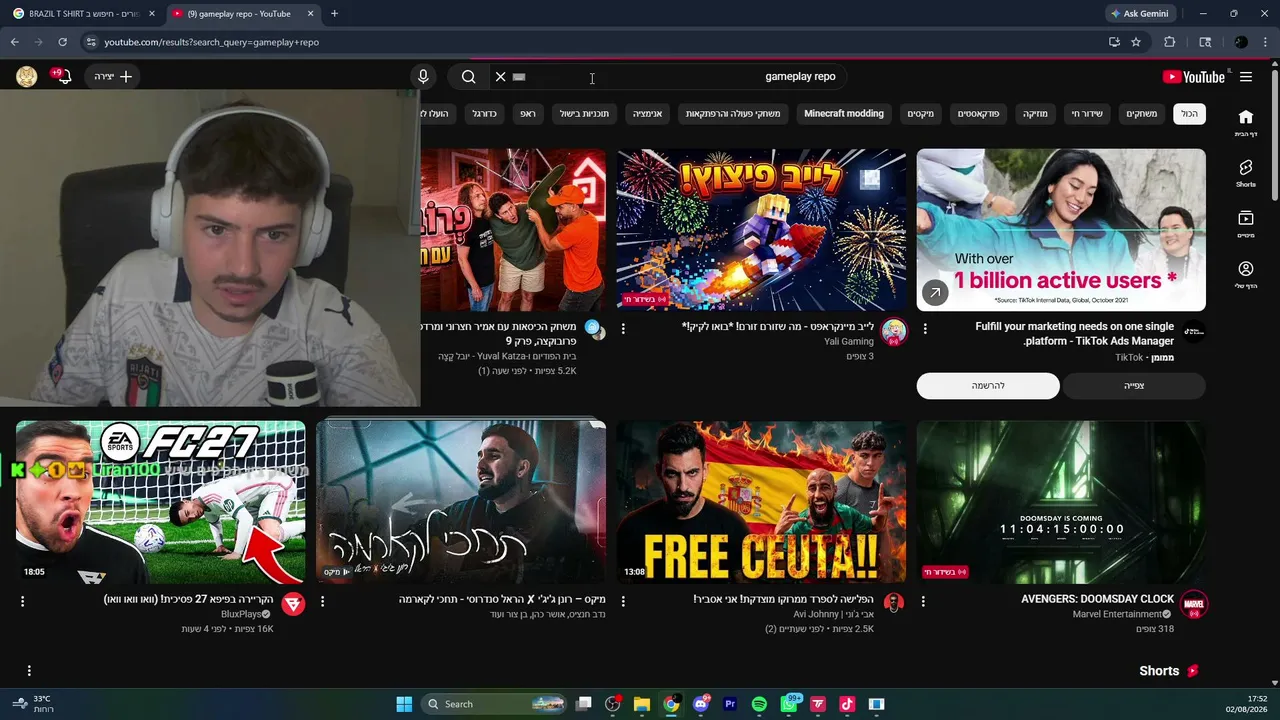Play the FREE CEUTA video thumbnail
Viewport: 1280px width, 720px height.
click(761, 502)
